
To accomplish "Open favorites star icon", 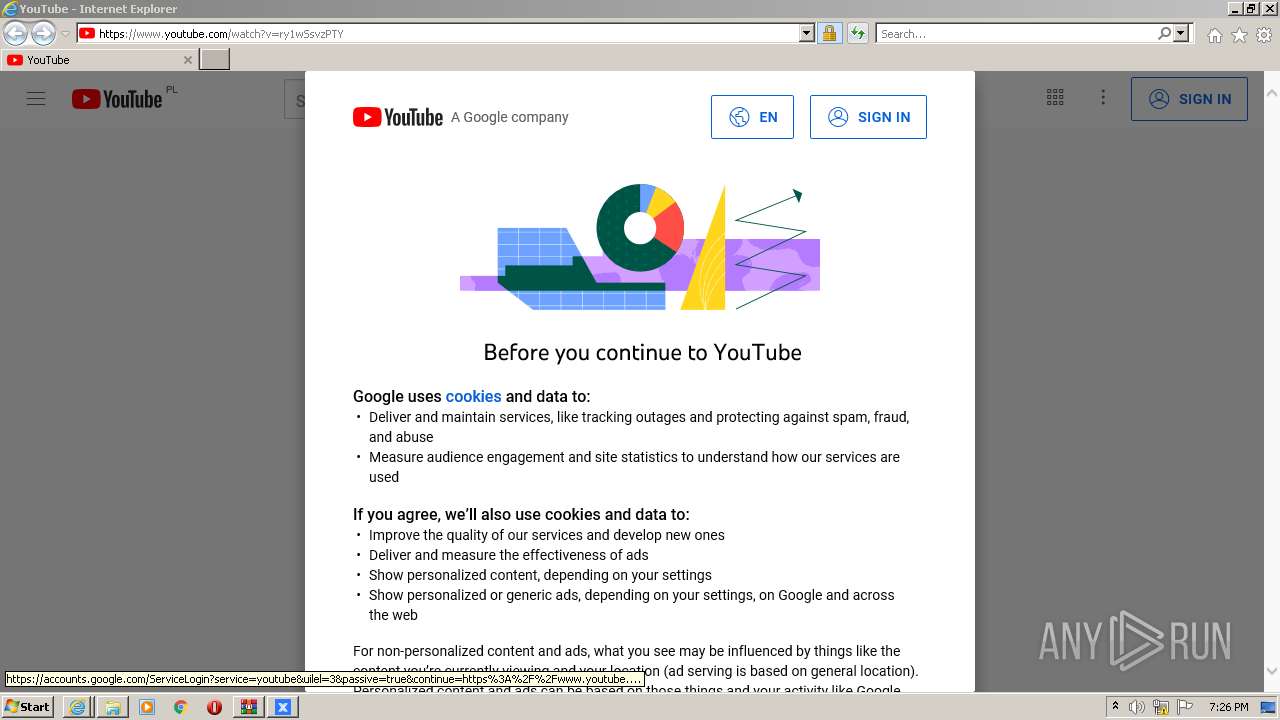I will [1239, 35].
